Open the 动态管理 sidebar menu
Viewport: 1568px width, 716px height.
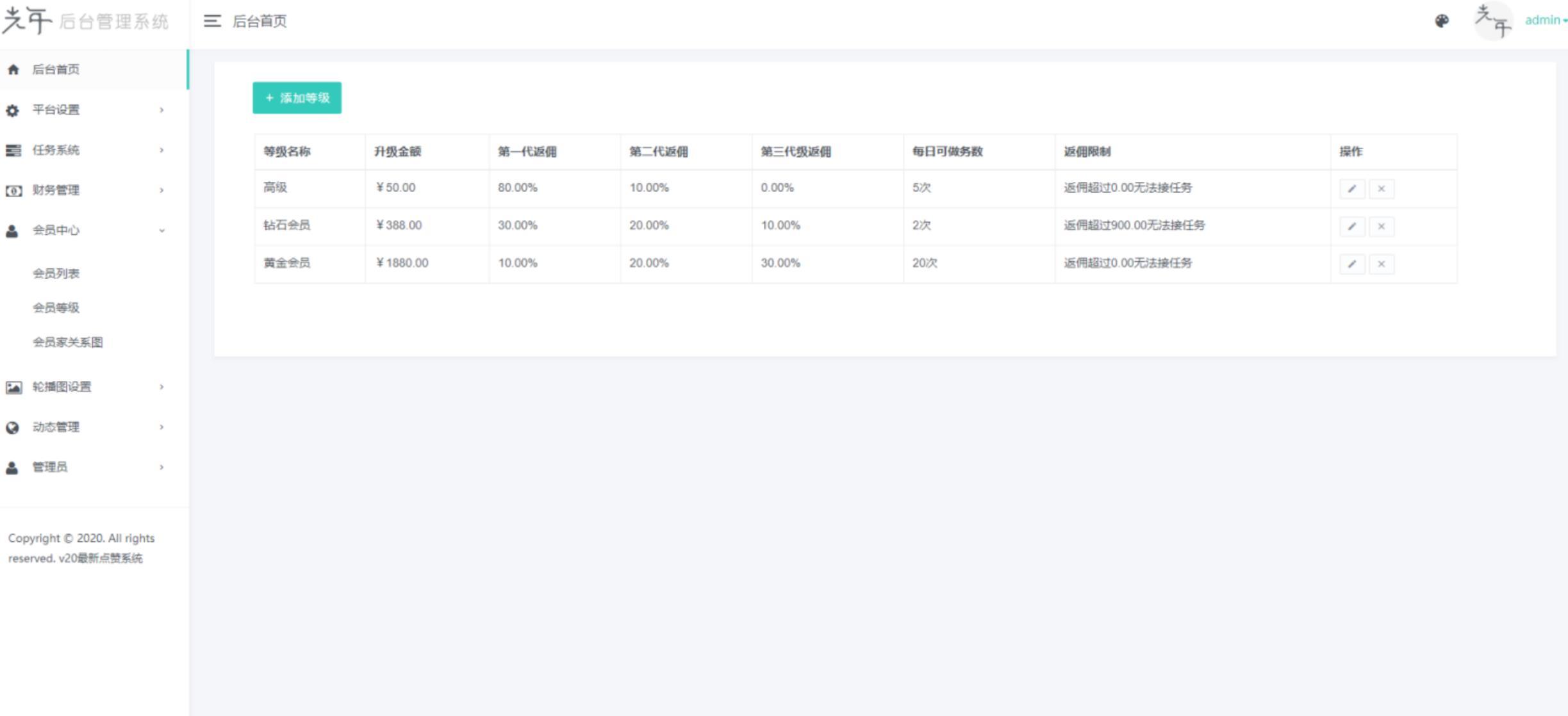tap(94, 427)
